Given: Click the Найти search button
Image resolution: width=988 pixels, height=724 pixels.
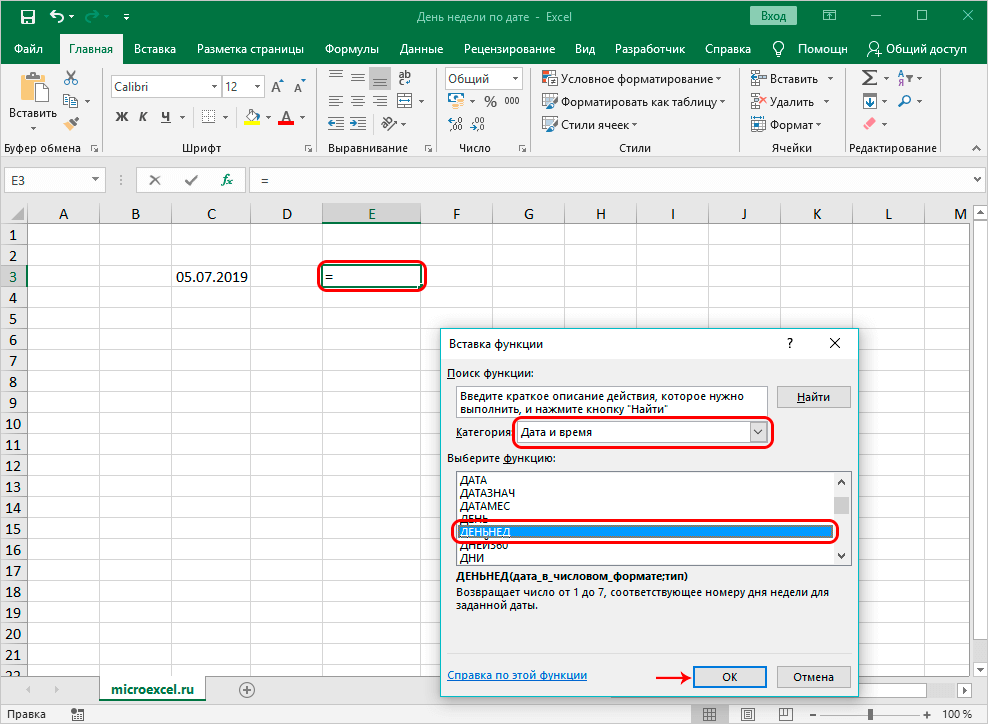Looking at the screenshot, I should [x=813, y=397].
